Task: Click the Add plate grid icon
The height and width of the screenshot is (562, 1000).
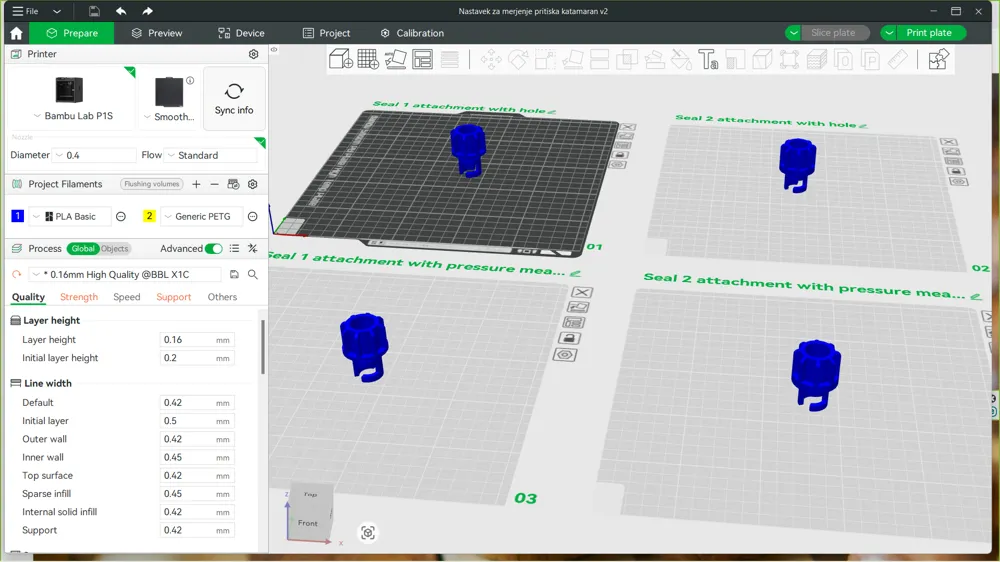Action: tap(368, 59)
